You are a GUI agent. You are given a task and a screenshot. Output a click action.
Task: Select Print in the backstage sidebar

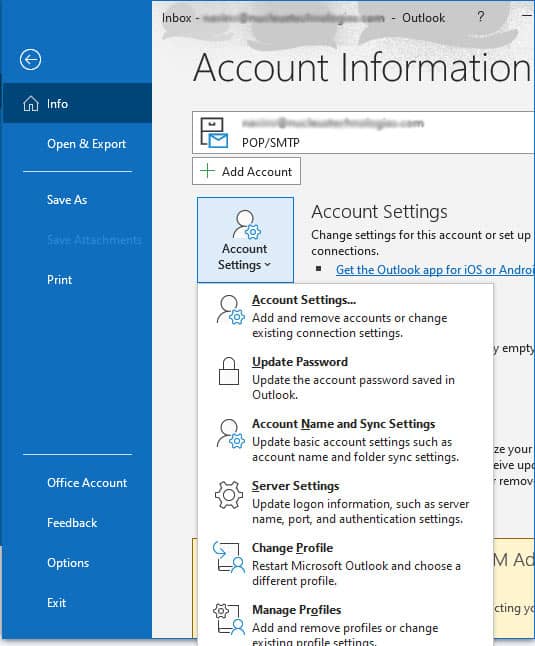tap(60, 280)
